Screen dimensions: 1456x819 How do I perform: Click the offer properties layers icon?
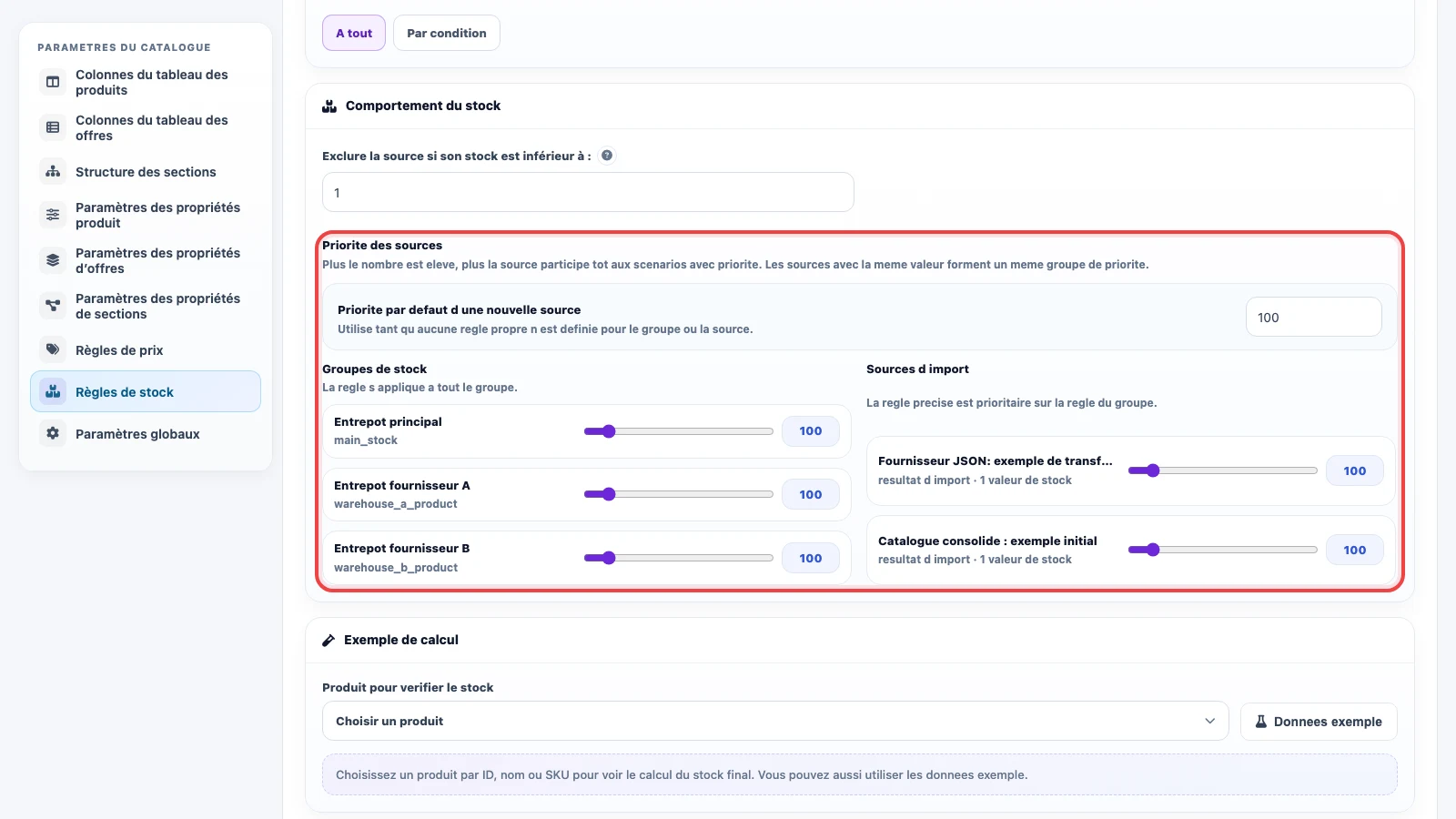tap(53, 260)
